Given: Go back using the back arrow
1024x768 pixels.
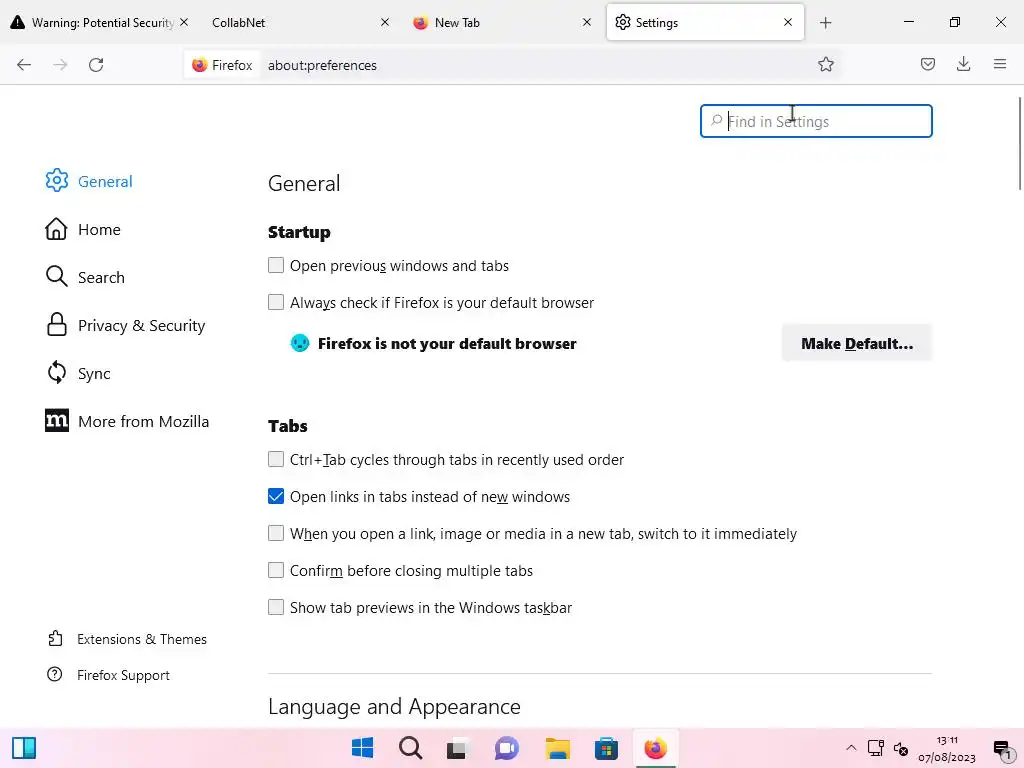Looking at the screenshot, I should 24,65.
